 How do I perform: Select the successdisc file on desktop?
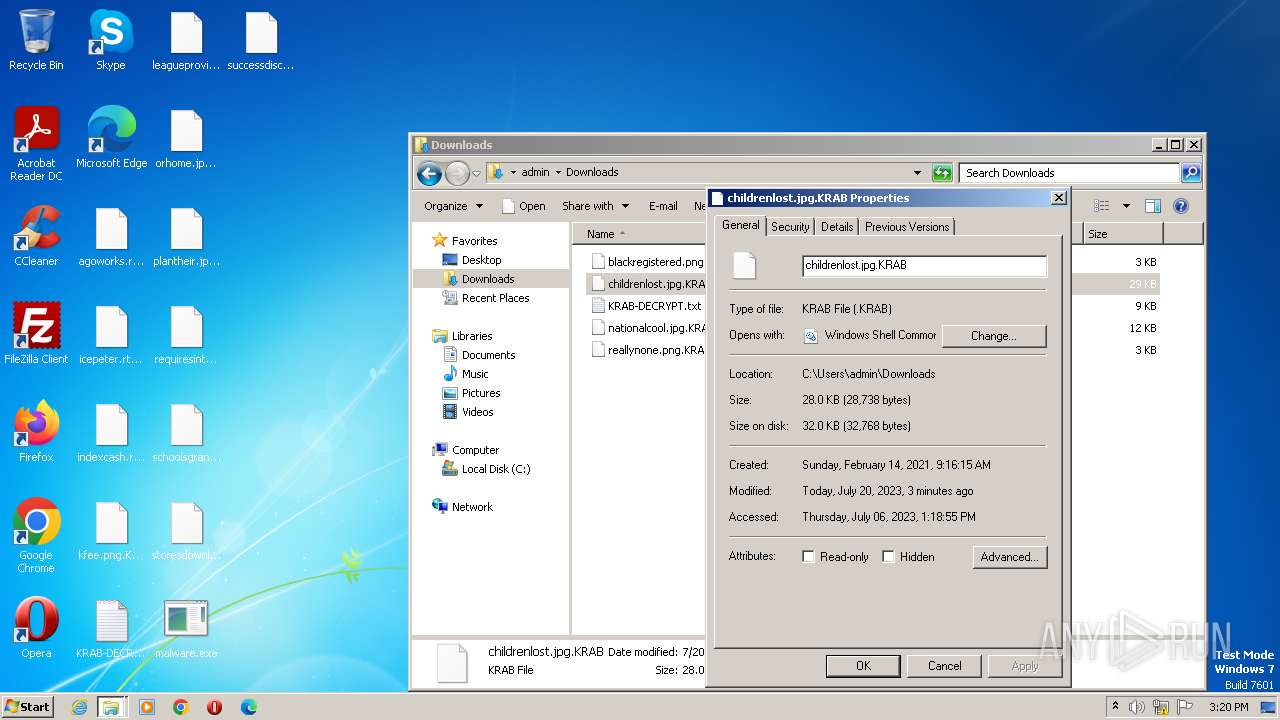[261, 40]
